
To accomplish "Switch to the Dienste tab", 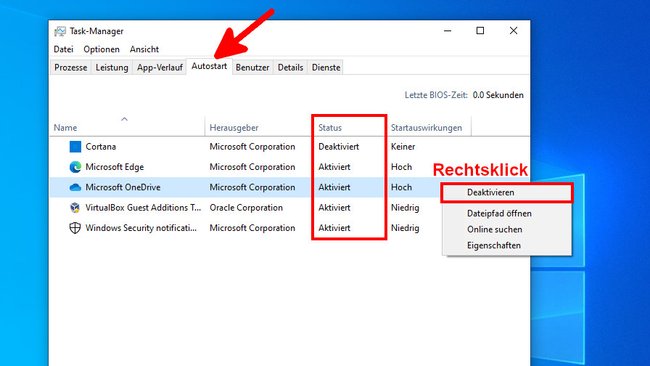I will click(x=326, y=68).
